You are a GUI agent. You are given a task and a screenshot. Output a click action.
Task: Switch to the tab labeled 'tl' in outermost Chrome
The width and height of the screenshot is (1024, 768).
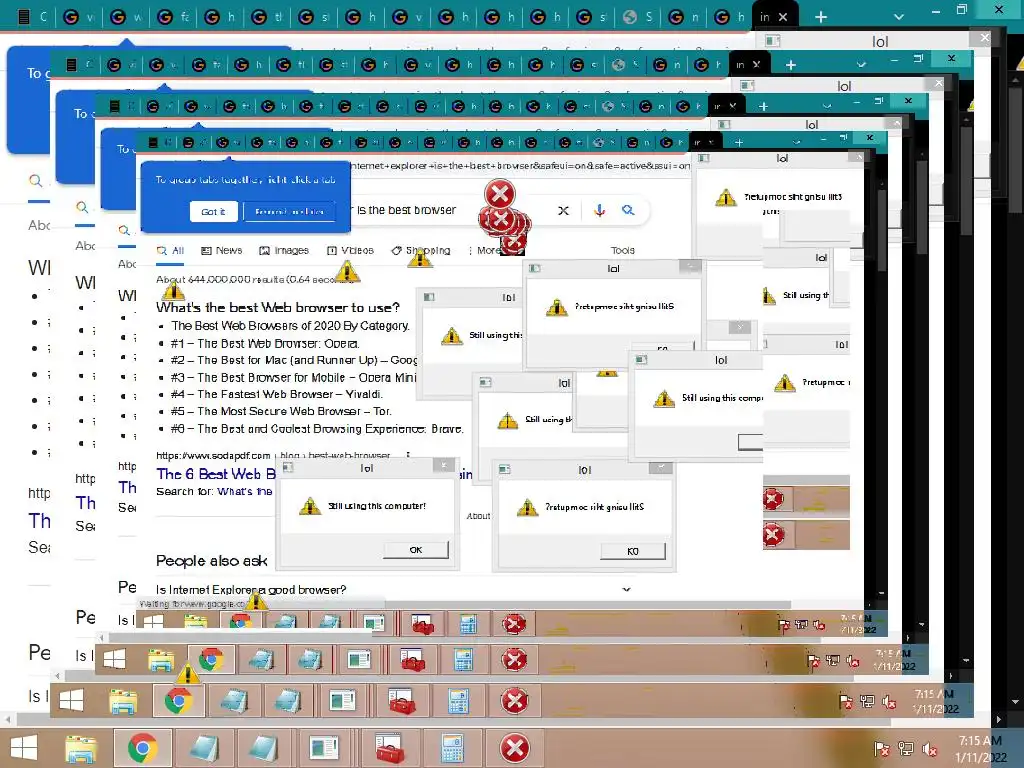coord(266,17)
